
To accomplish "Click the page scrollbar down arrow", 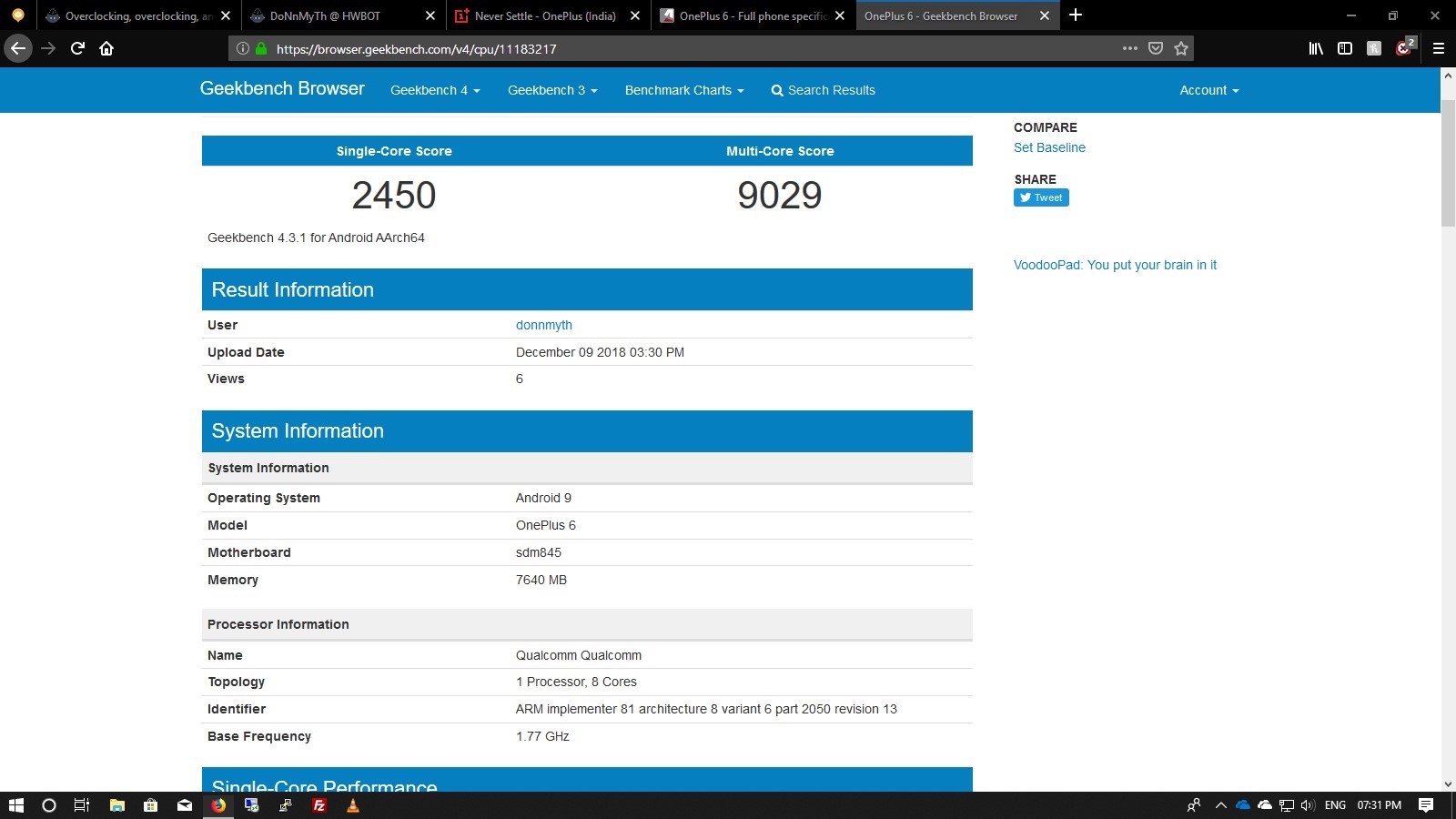I will pos(1448,784).
